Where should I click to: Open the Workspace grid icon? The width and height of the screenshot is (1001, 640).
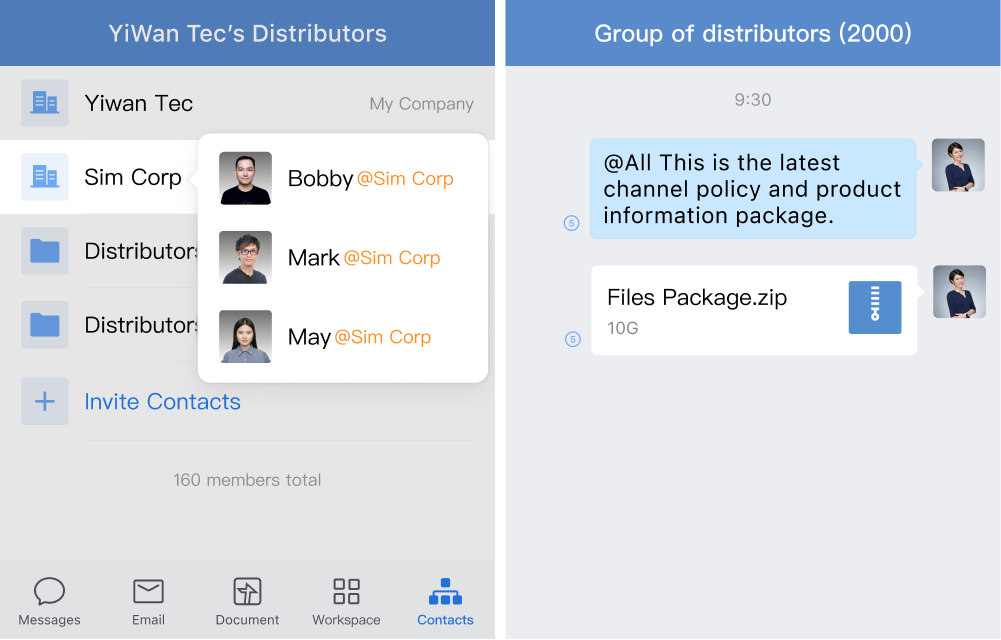pos(346,592)
